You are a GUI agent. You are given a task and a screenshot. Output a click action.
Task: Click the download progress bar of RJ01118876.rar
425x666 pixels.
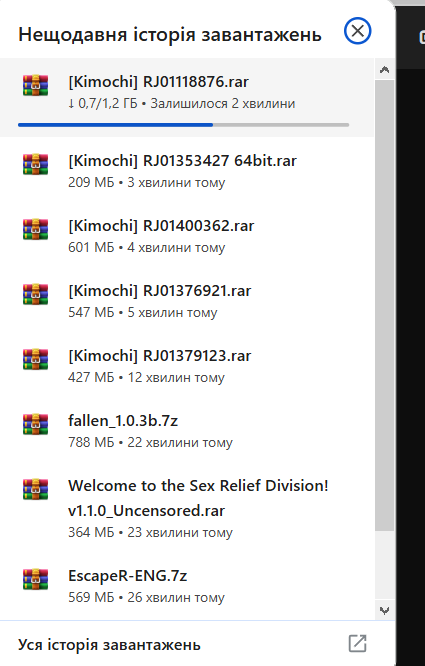tap(183, 125)
